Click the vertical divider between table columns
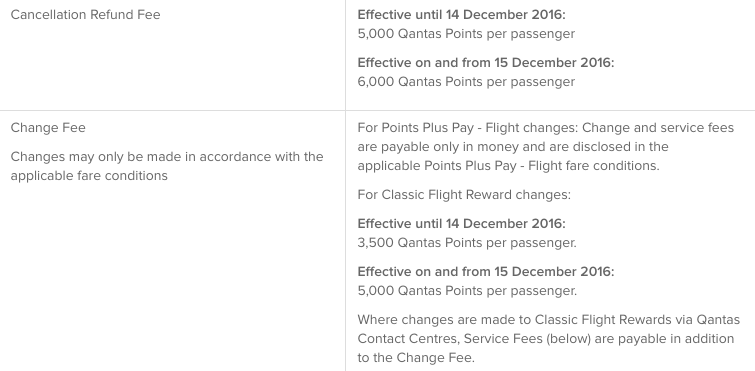The height and width of the screenshot is (371, 755). 345,185
